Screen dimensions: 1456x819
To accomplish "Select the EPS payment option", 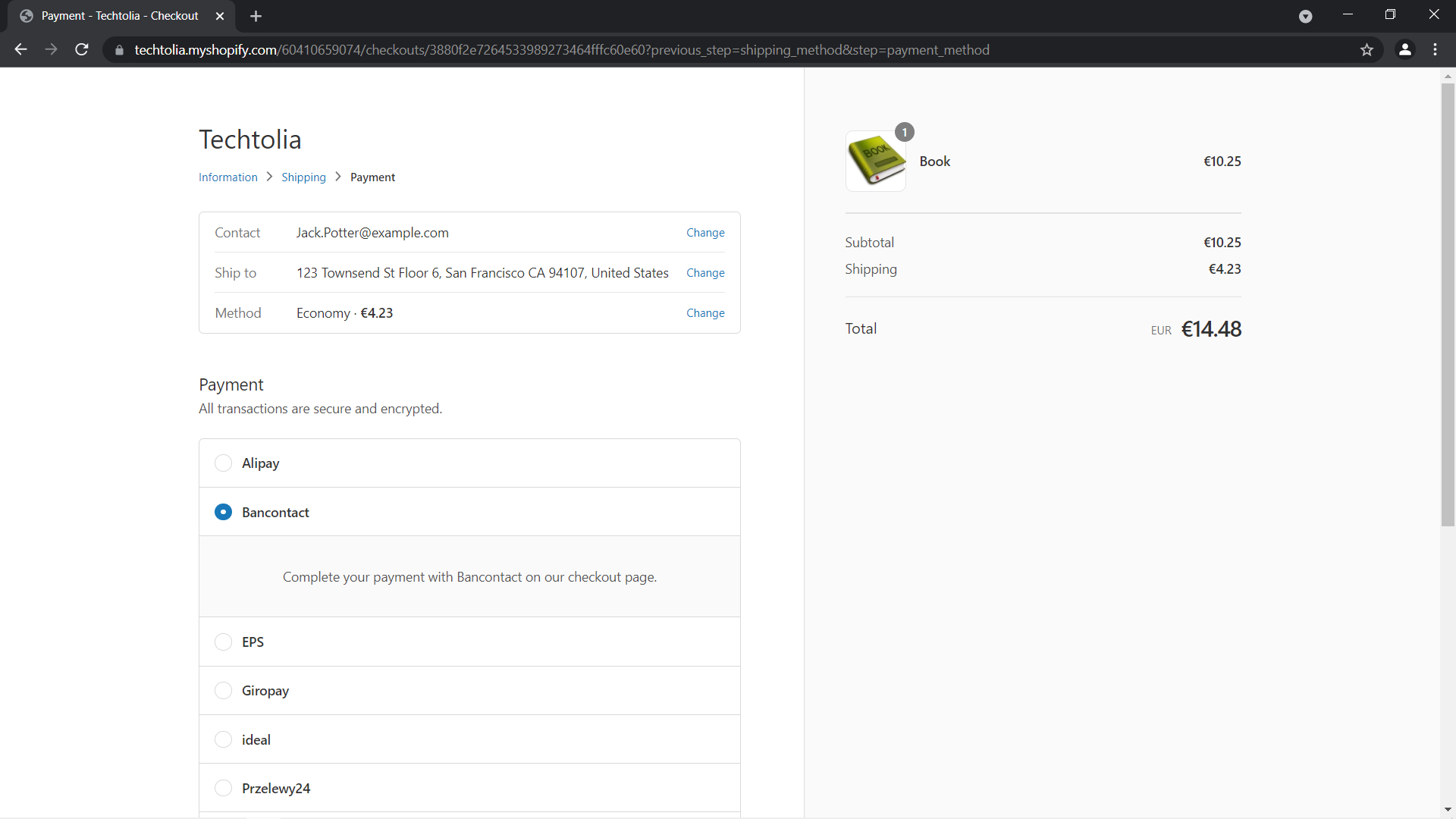I will (x=223, y=642).
